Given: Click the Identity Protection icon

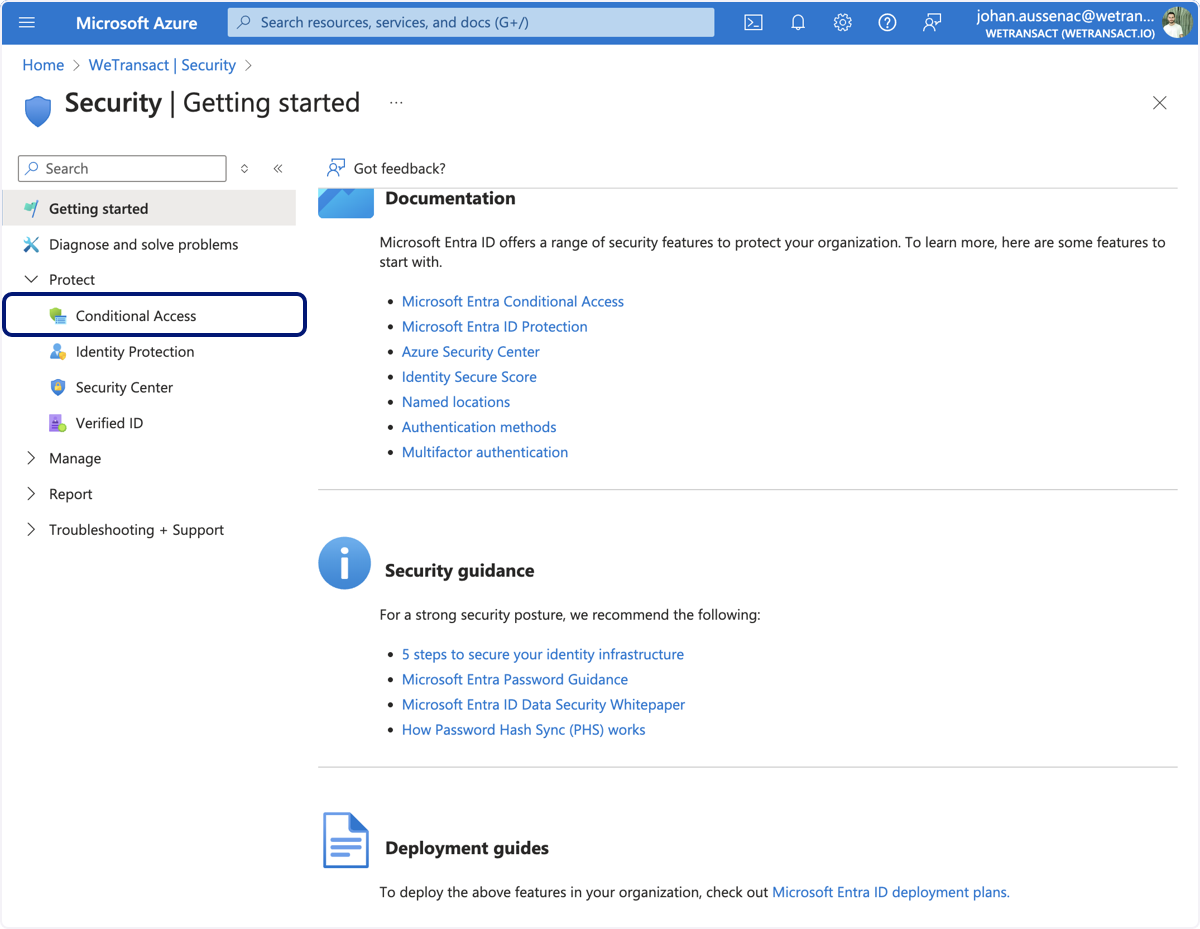Looking at the screenshot, I should tap(58, 352).
